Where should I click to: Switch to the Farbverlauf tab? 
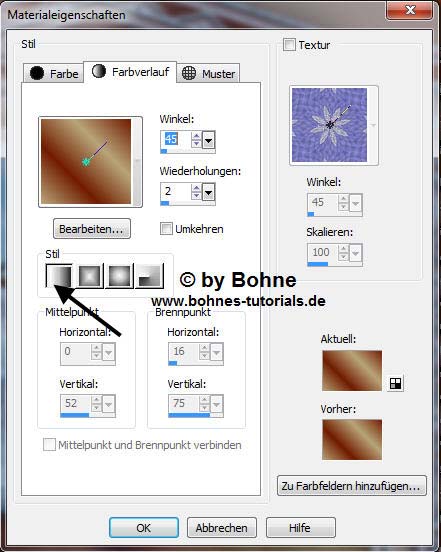tap(130, 72)
